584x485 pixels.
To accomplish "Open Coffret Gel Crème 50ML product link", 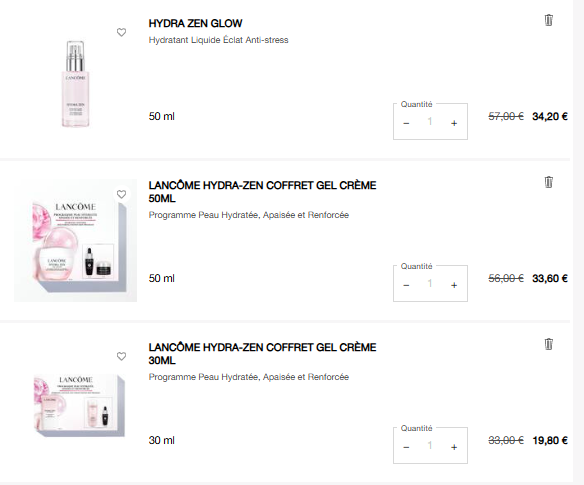I will pos(262,192).
